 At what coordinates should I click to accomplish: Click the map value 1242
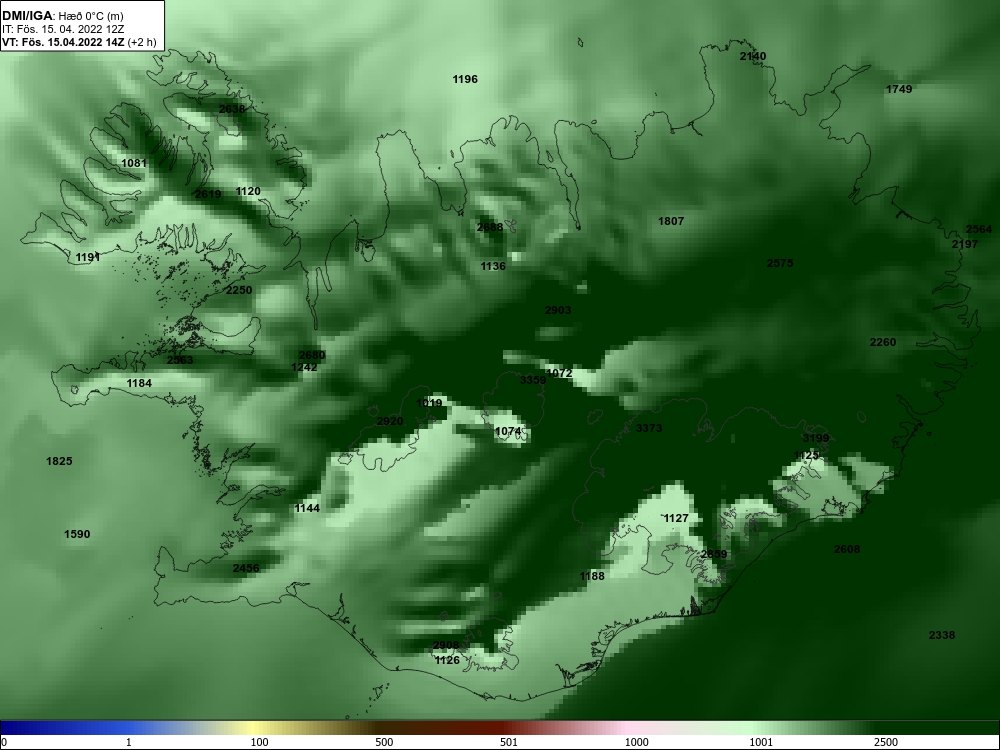[304, 367]
